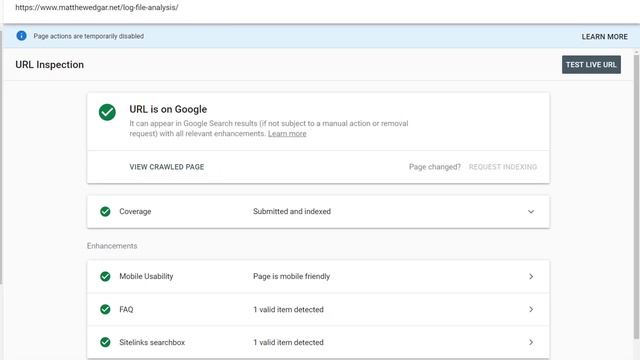The height and width of the screenshot is (360, 640).
Task: Click REQUEST INDEXING
Action: pyautogui.click(x=502, y=167)
